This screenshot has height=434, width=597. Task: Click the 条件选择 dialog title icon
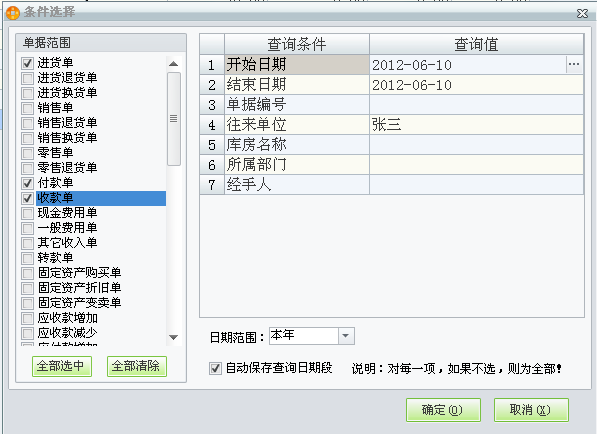13,13
